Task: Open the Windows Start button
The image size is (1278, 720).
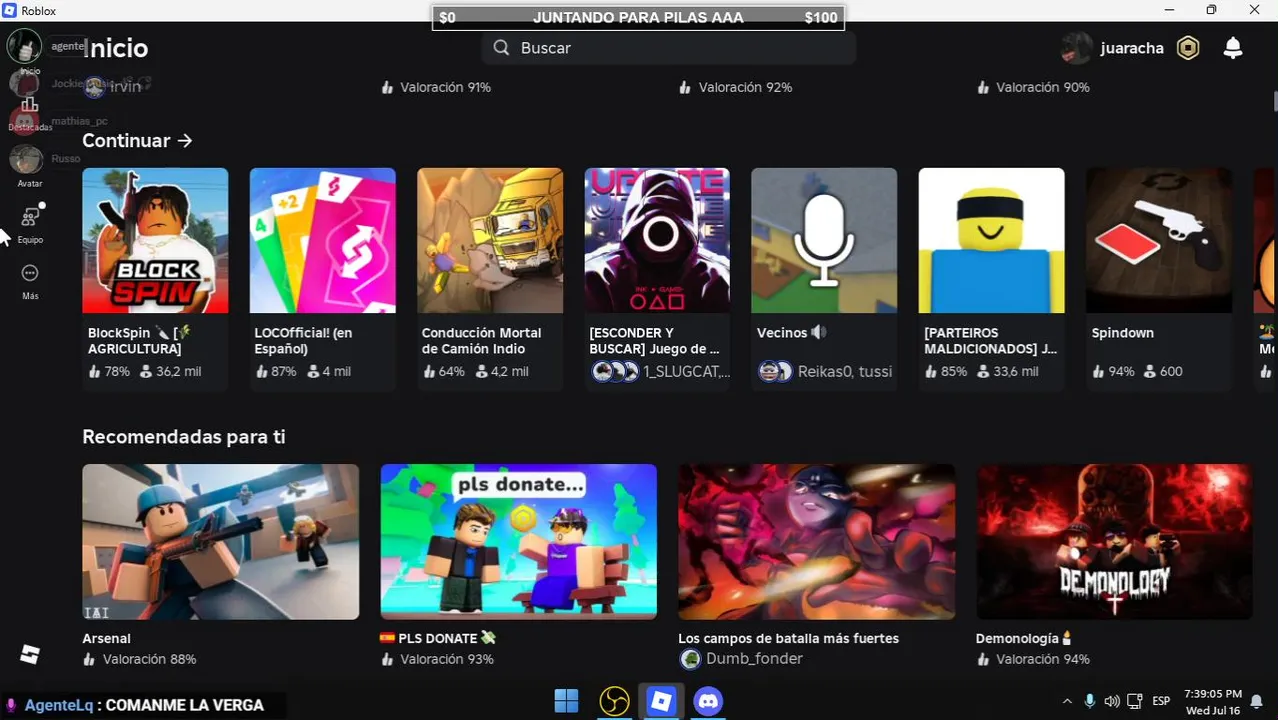Action: tap(566, 701)
